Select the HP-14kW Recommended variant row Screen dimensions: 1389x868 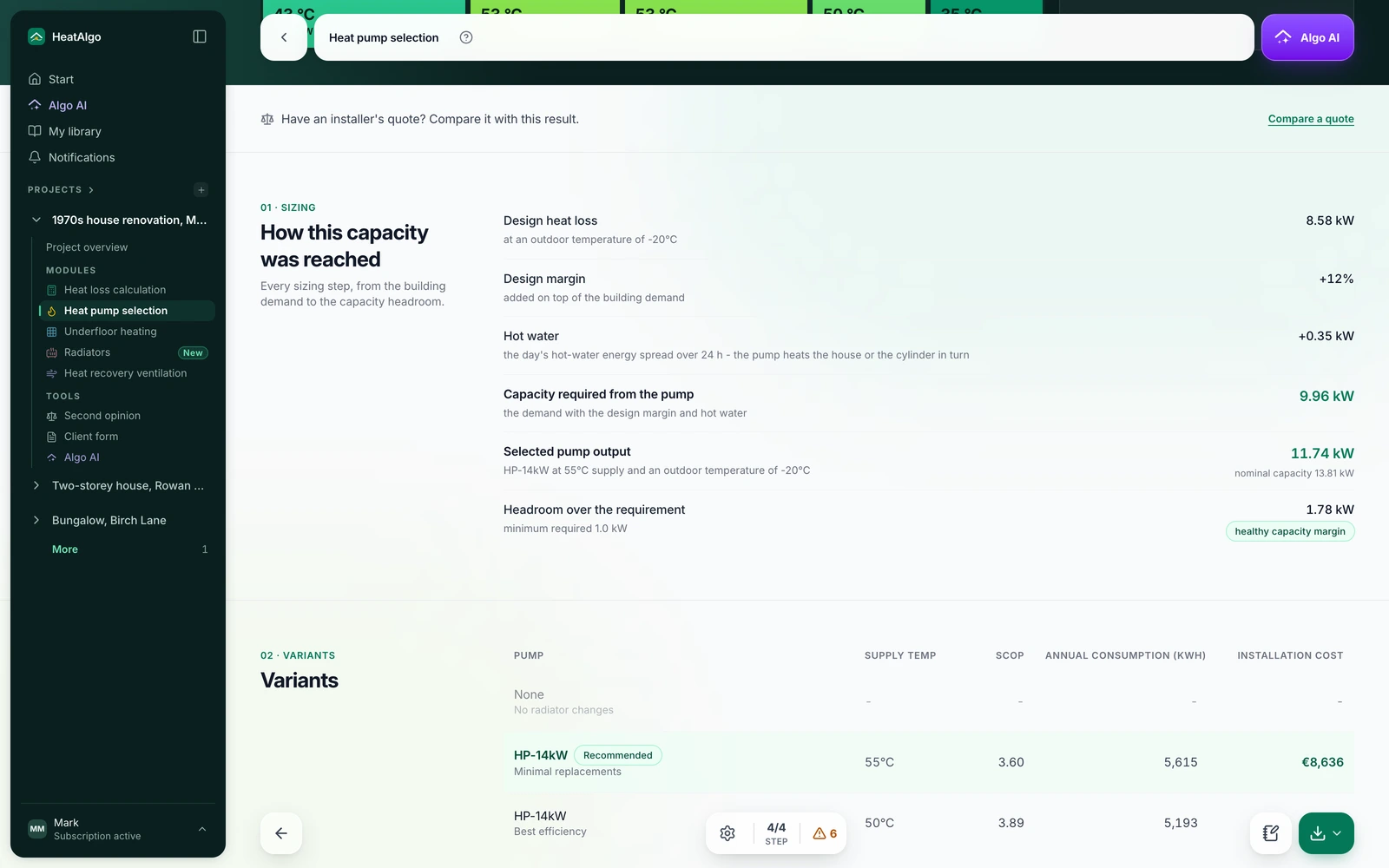coord(929,762)
